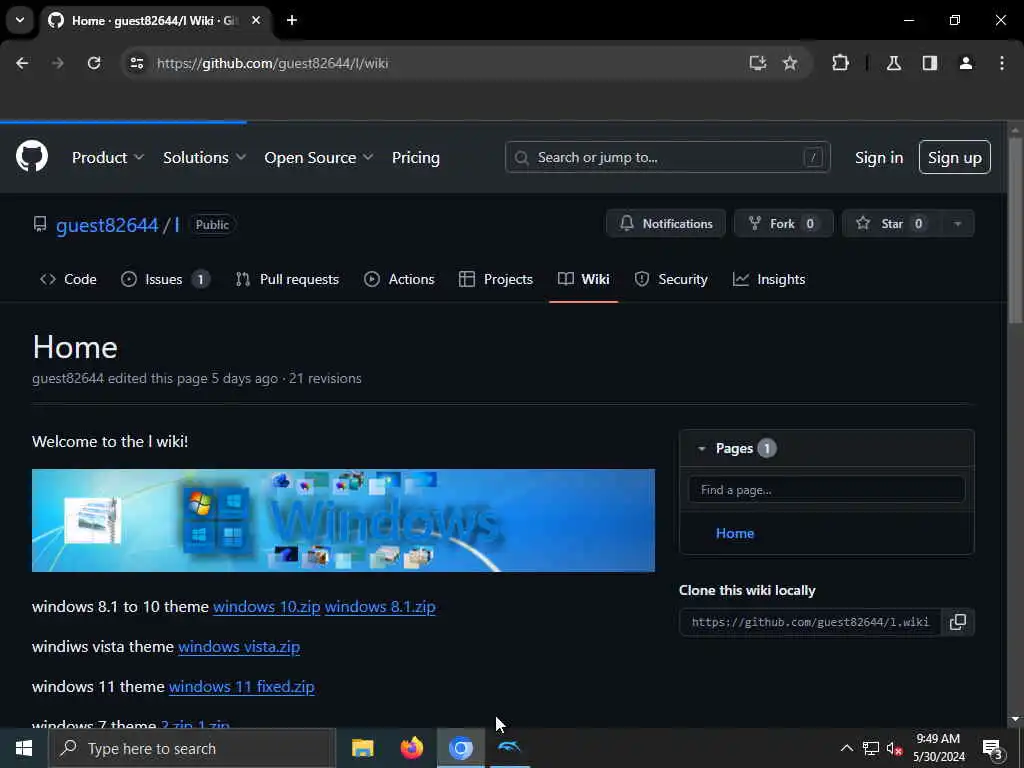Toggle the browser side panel icon
The width and height of the screenshot is (1024, 768).
[930, 63]
